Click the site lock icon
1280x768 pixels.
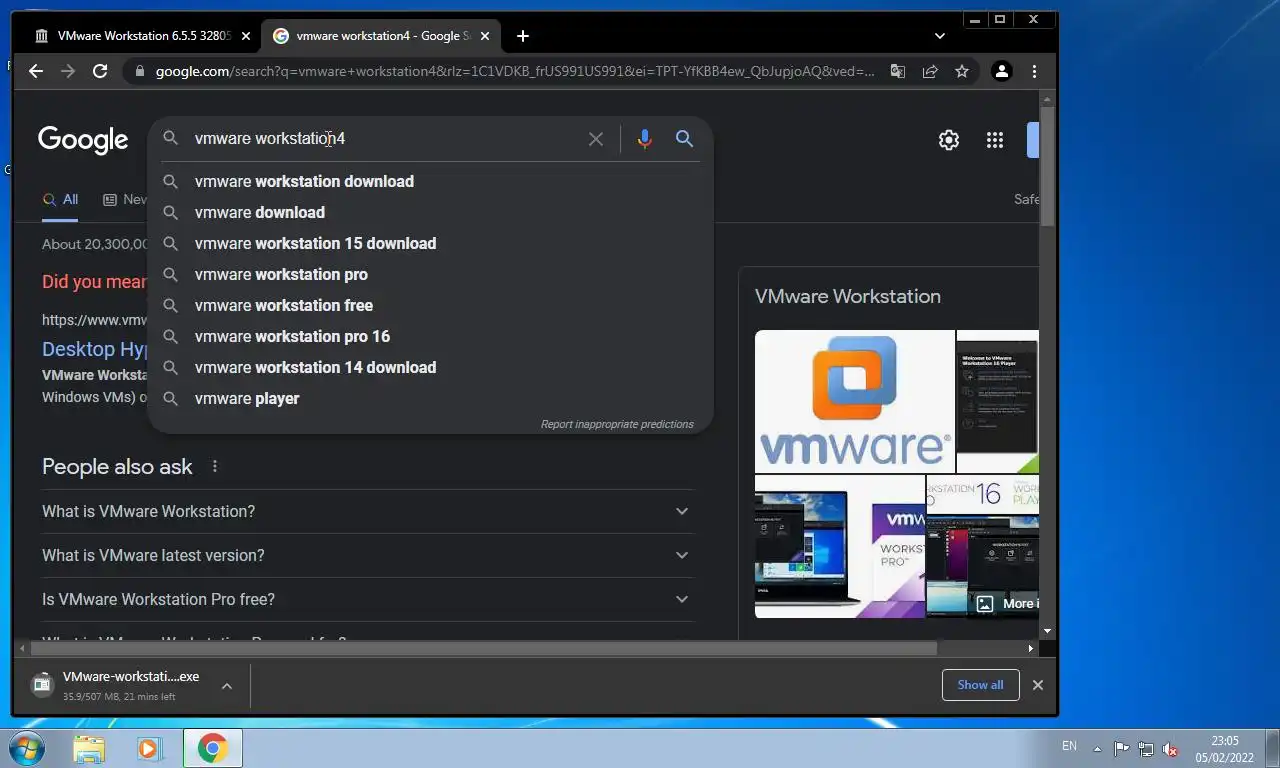(139, 71)
